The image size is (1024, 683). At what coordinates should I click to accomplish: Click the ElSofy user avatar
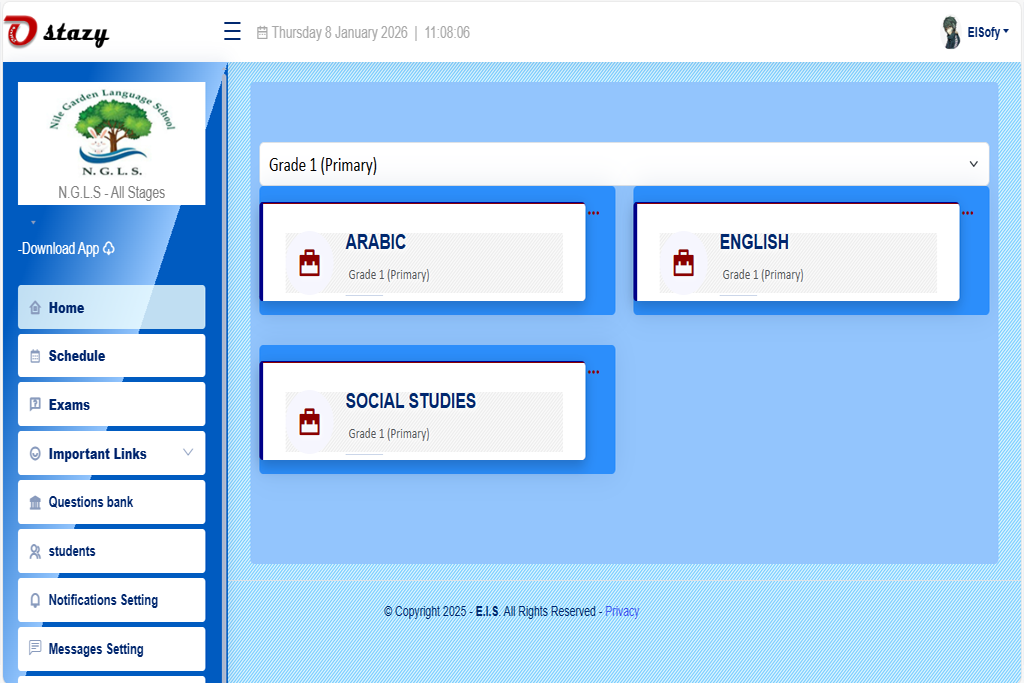coord(951,32)
